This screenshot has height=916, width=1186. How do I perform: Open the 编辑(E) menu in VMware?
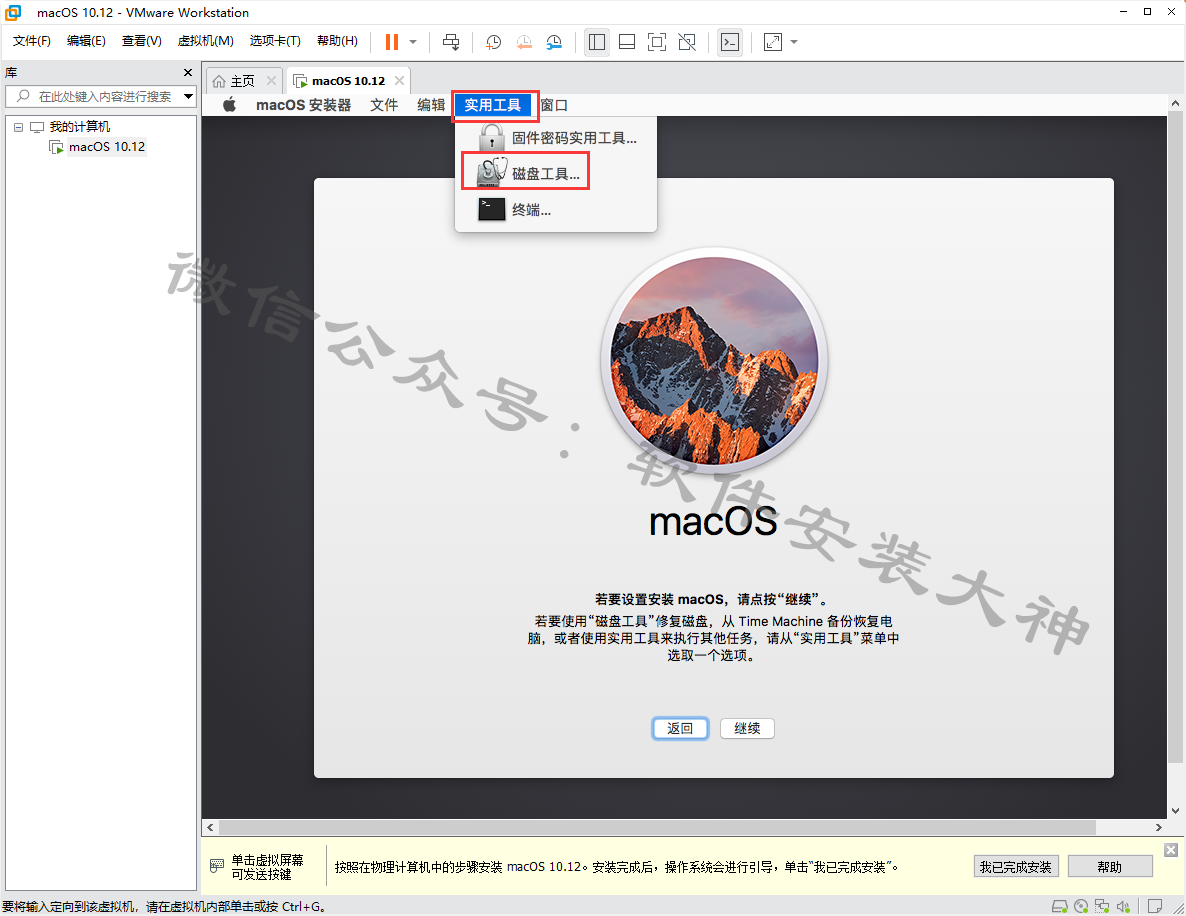coord(86,41)
